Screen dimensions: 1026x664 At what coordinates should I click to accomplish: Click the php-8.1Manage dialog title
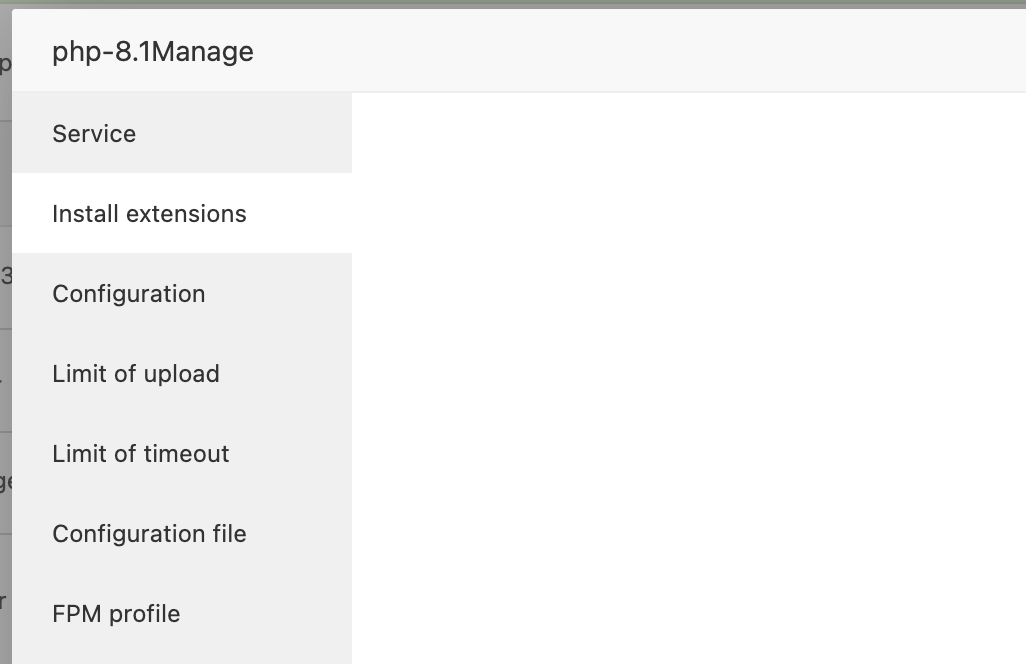pos(153,52)
